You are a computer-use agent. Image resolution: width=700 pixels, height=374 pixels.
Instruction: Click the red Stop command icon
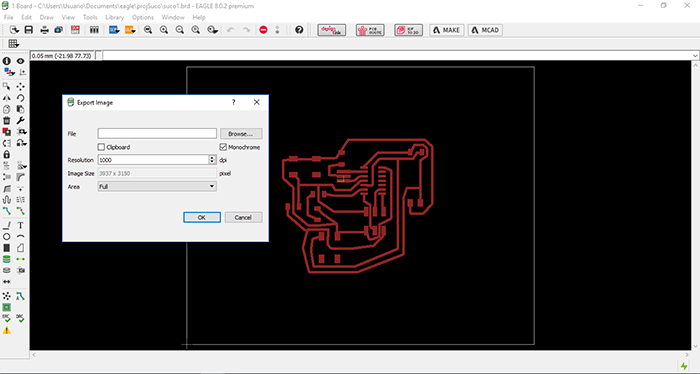click(x=263, y=30)
